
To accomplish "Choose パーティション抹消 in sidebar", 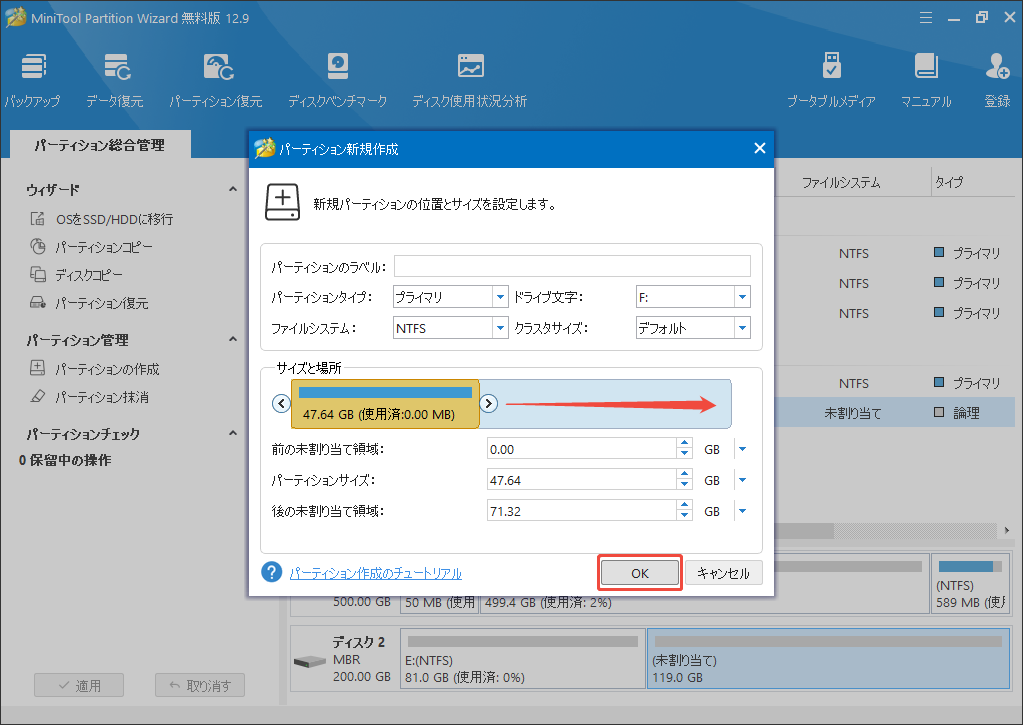I will [89, 397].
